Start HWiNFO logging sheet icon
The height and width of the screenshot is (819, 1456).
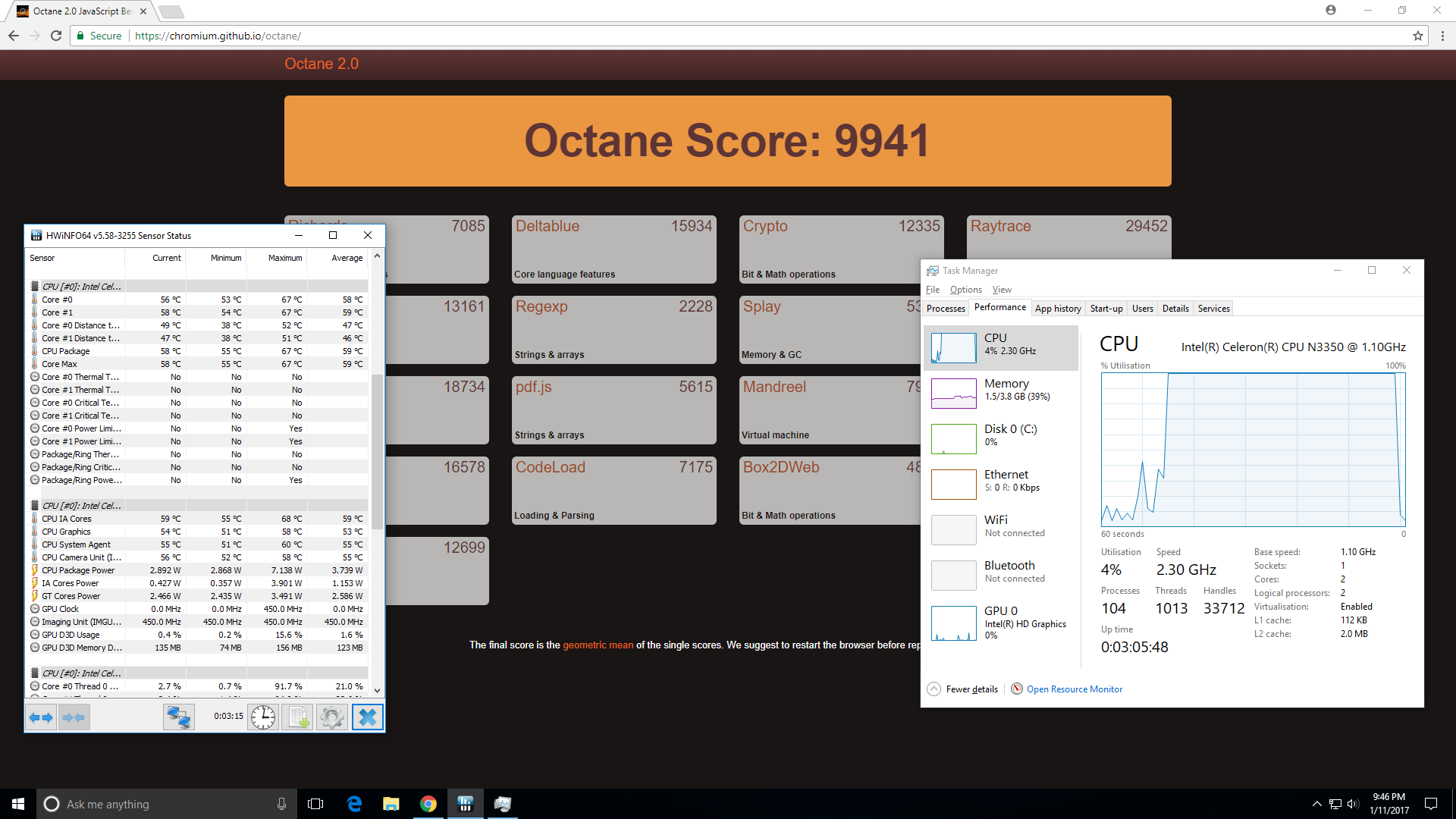click(x=297, y=717)
